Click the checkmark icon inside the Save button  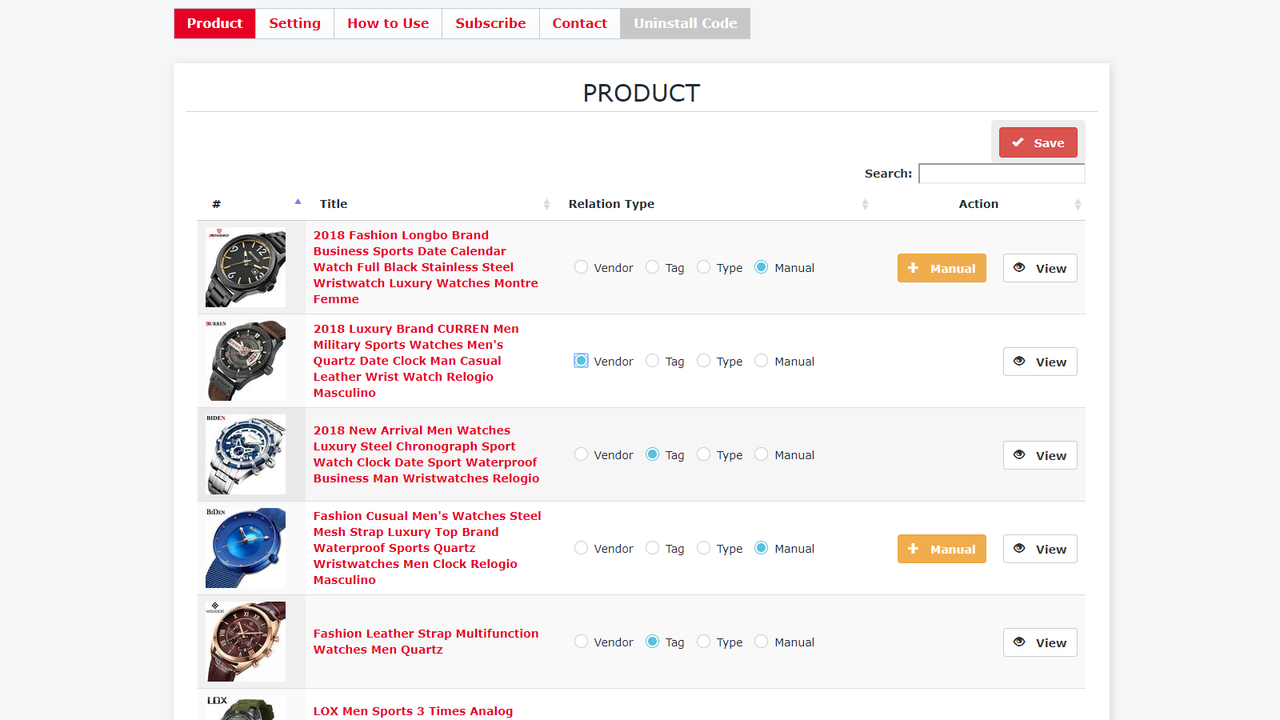point(1019,142)
